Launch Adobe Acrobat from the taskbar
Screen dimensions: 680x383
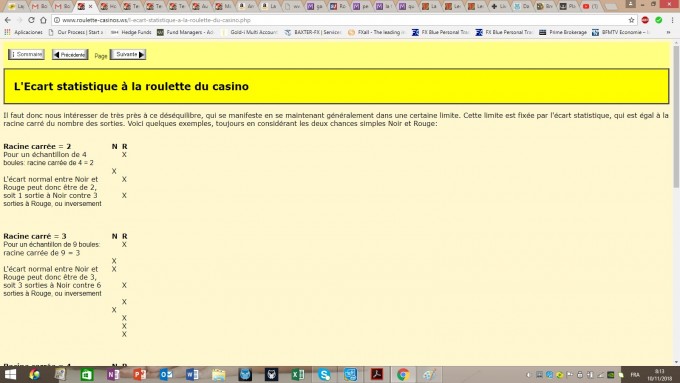click(x=376, y=374)
